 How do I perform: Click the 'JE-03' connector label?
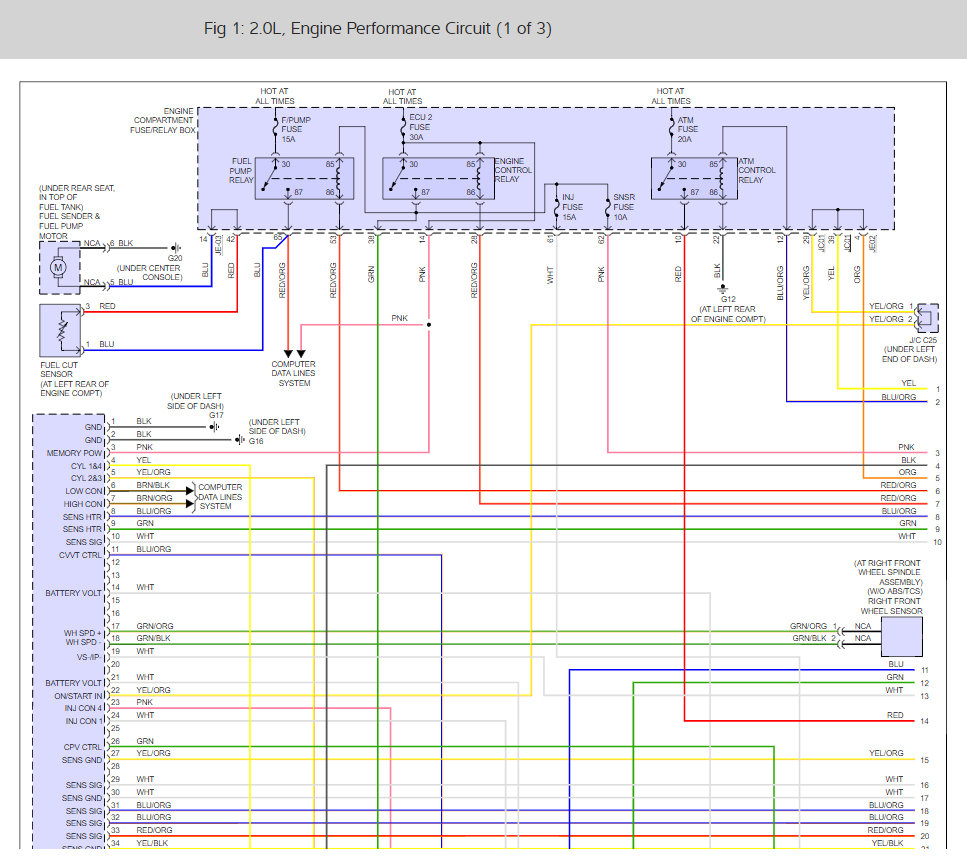218,245
